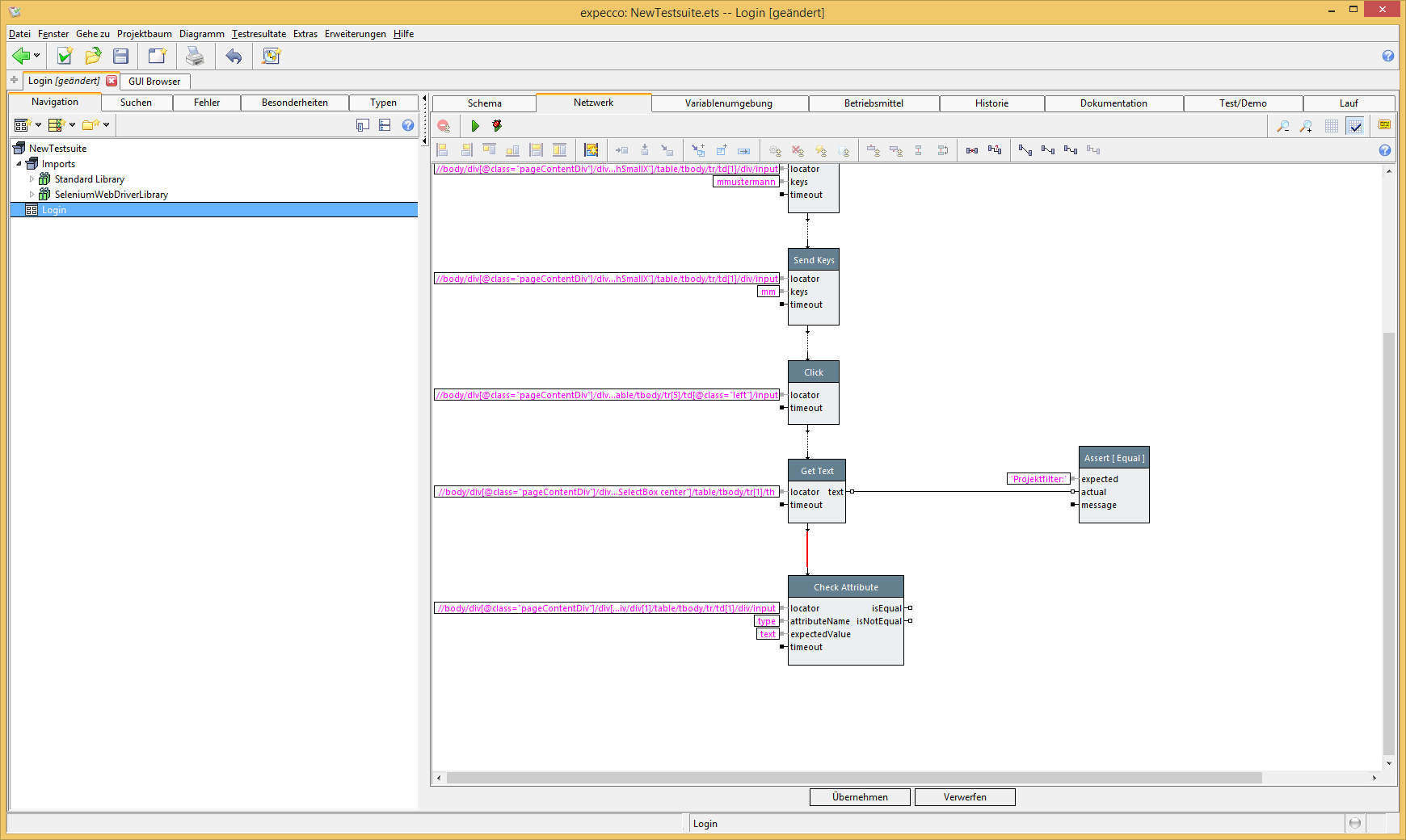Click the blue undo arrow icon
This screenshot has width=1406, height=840.
click(234, 56)
